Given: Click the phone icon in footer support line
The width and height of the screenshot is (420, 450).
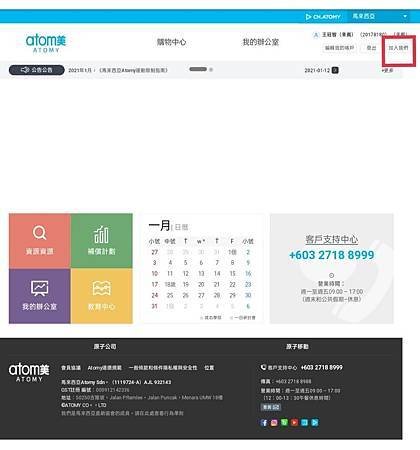Looking at the screenshot, I should [263, 367].
